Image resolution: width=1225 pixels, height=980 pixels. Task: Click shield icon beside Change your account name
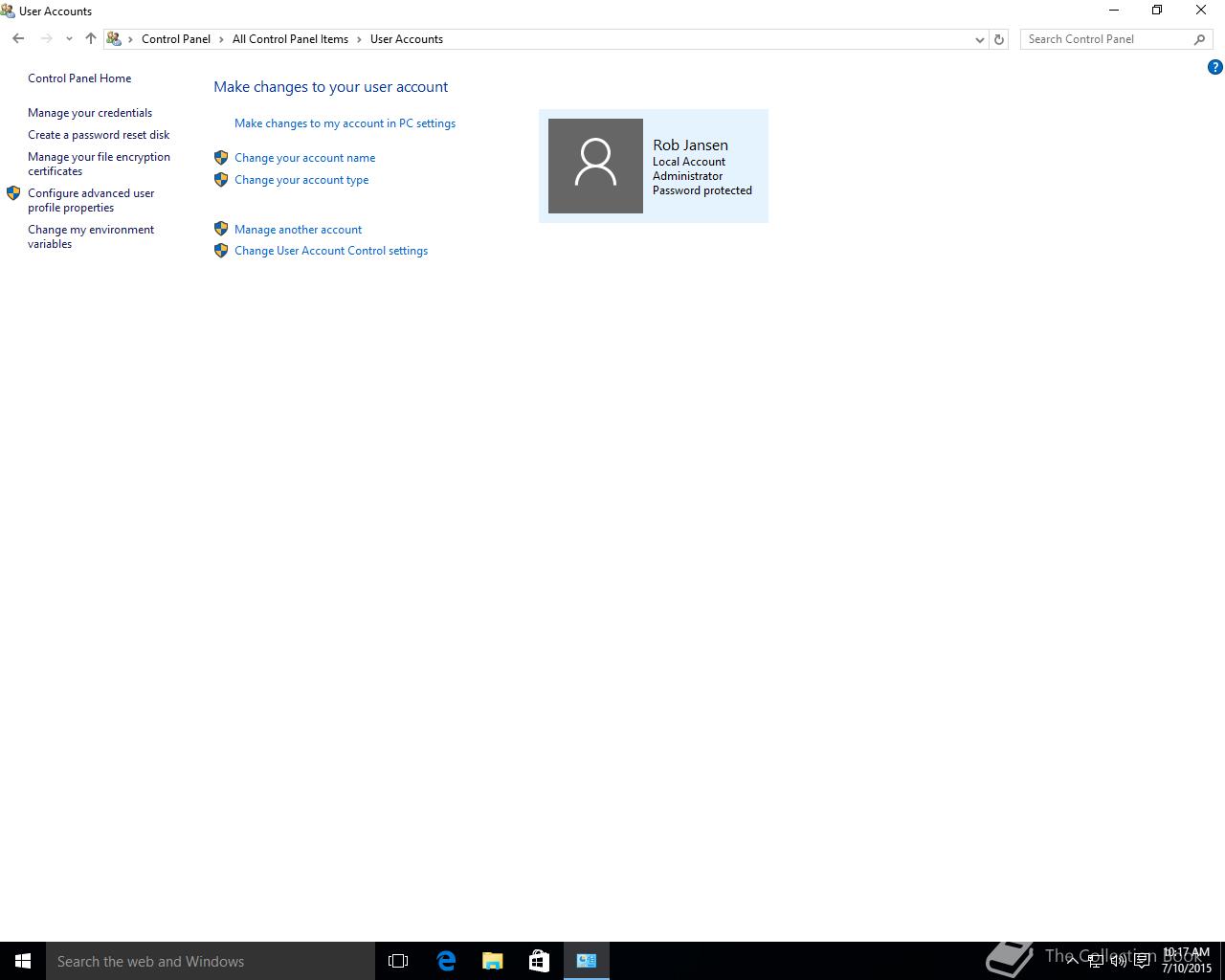coord(221,158)
